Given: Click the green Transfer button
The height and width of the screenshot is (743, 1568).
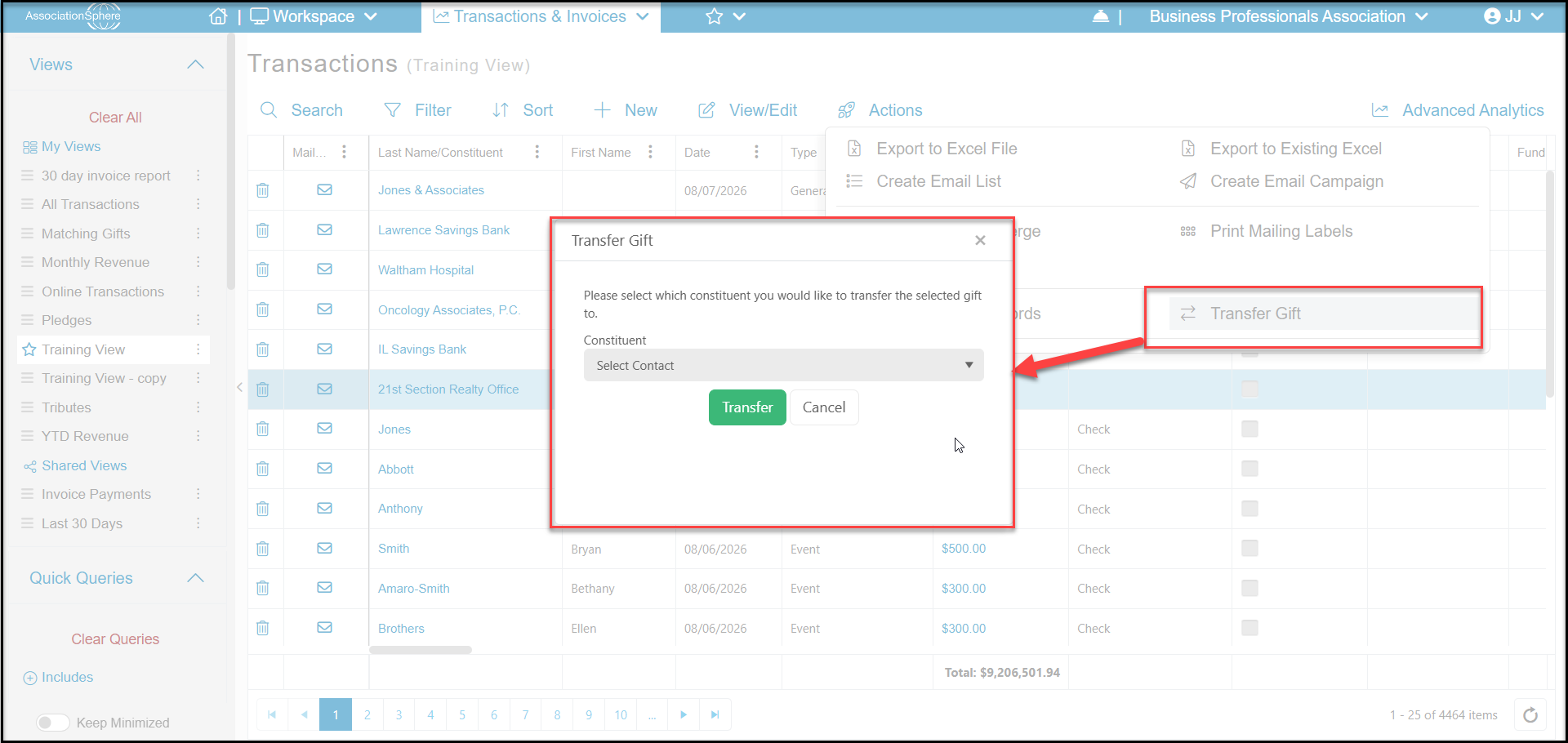Looking at the screenshot, I should tap(747, 407).
